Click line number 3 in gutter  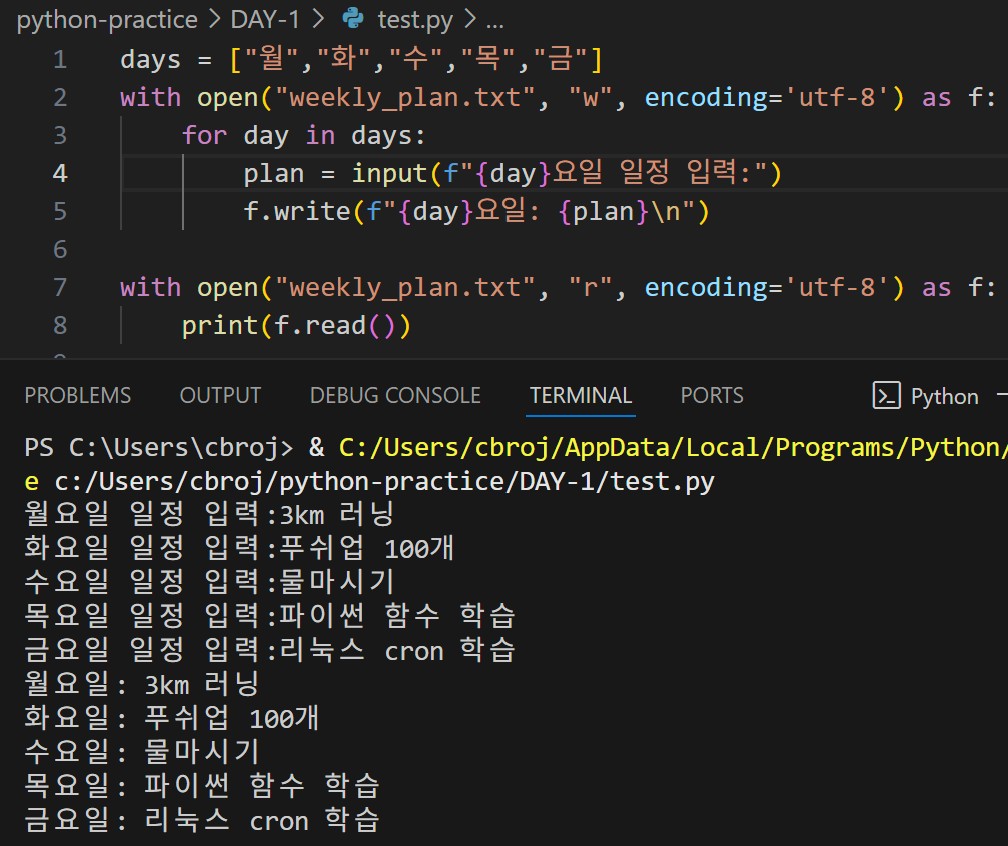pos(60,136)
